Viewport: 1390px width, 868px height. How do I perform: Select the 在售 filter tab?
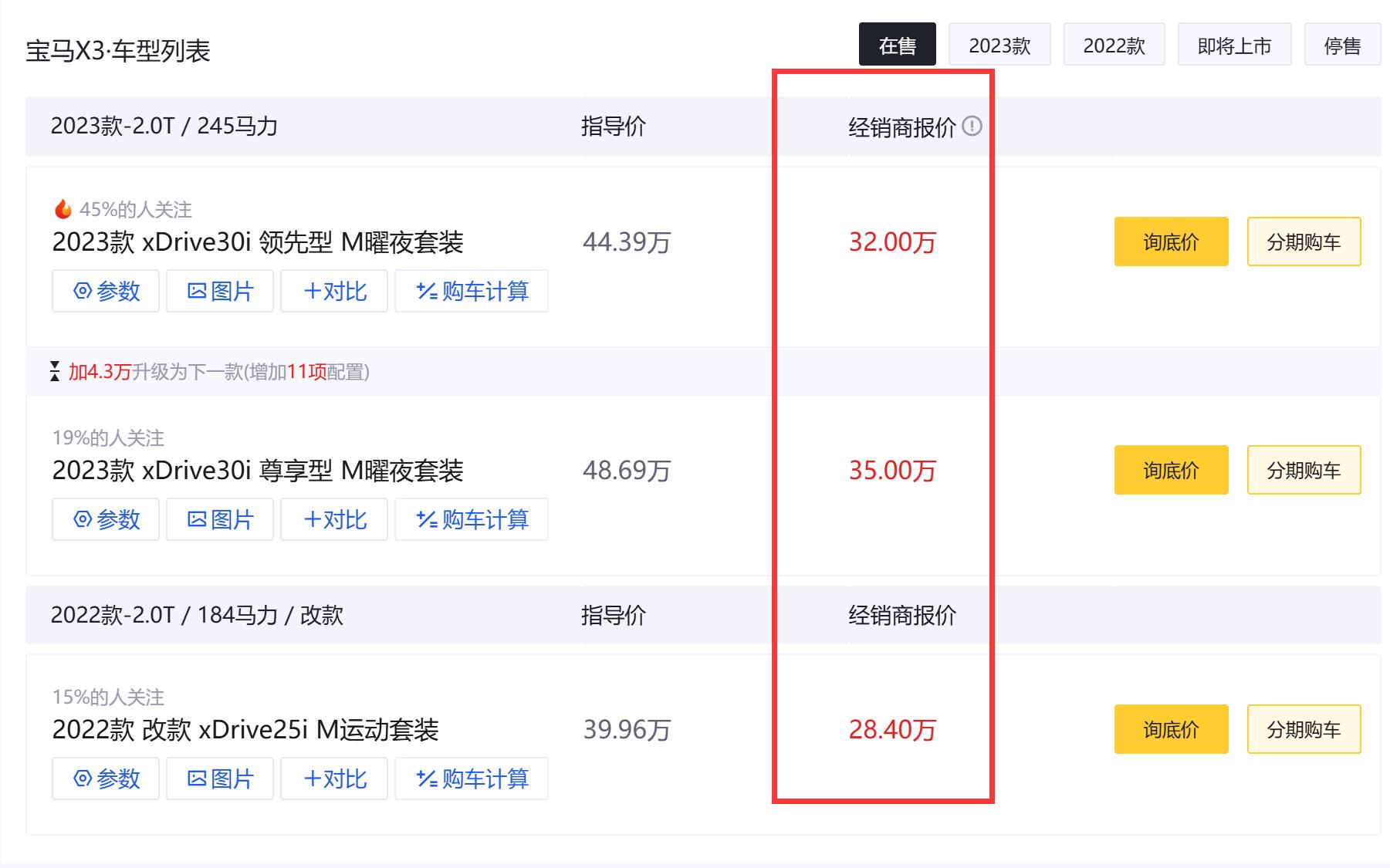tap(898, 45)
